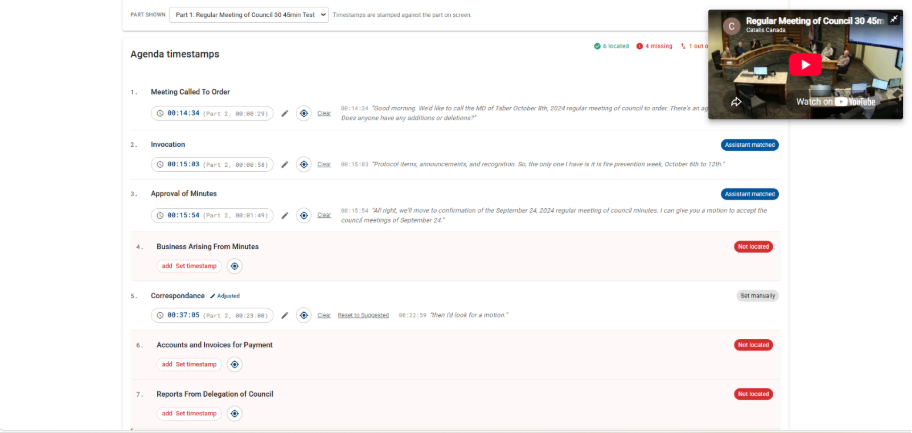Click the 'Approval of Minutes' title

pyautogui.click(x=184, y=193)
